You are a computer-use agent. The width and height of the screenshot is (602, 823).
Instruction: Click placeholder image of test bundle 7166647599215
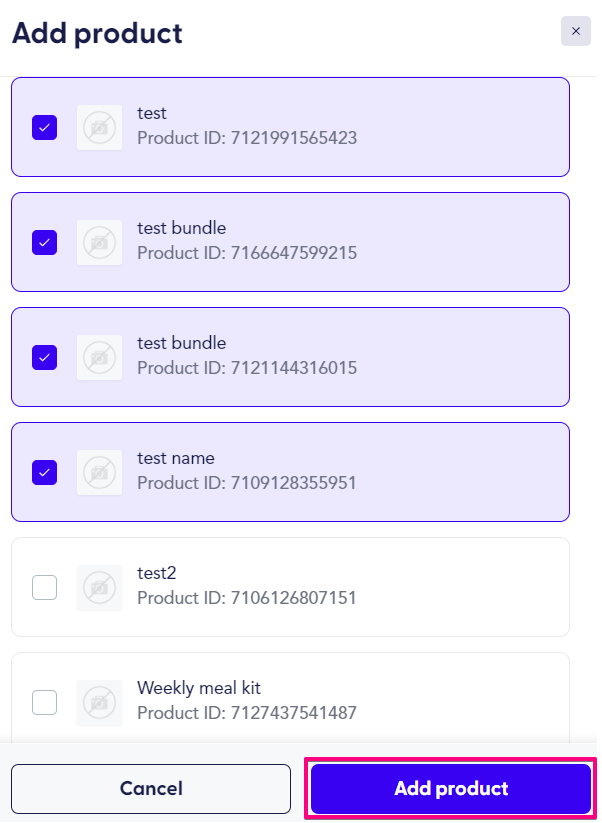click(x=100, y=242)
